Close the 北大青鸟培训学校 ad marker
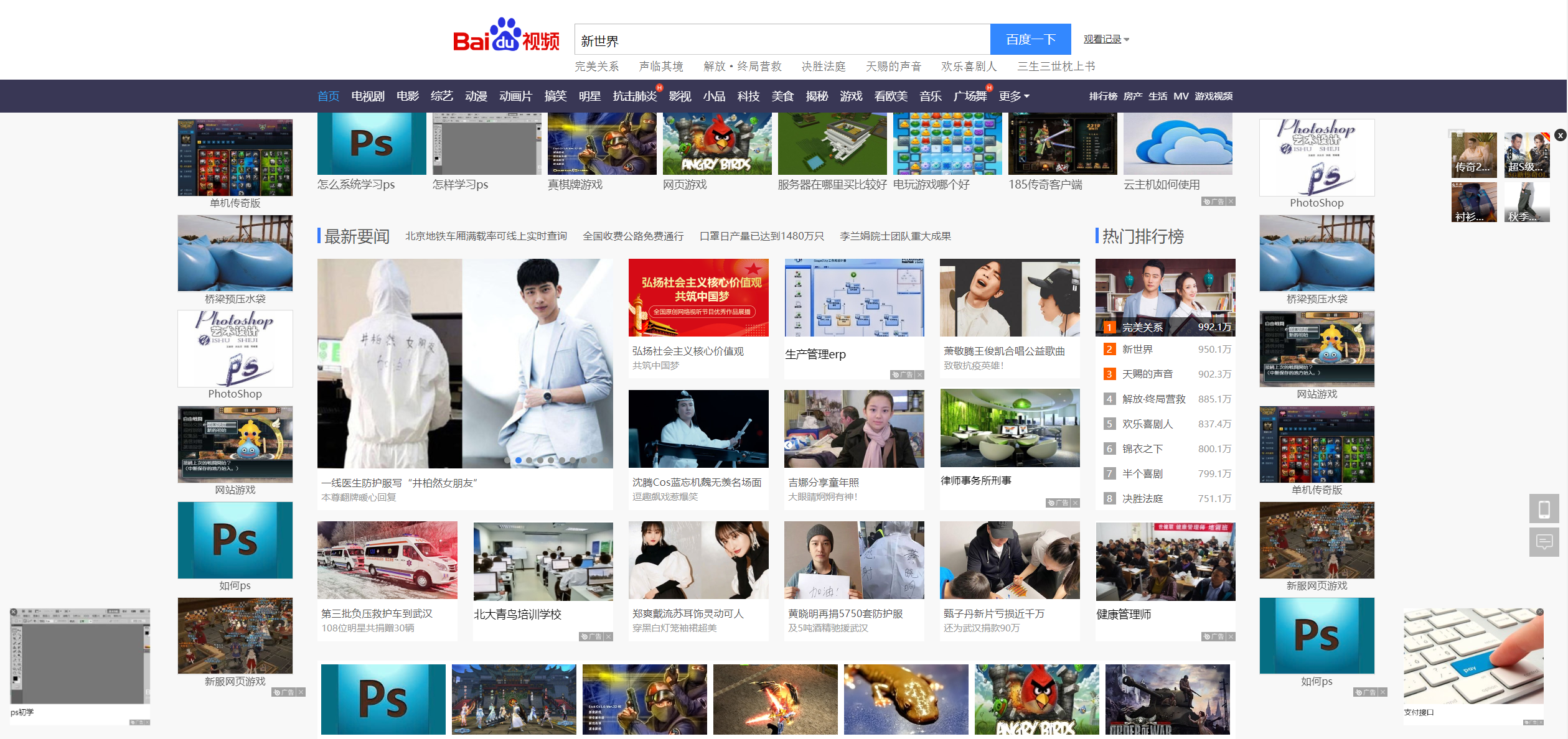Screen dimensions: 1568x739 point(609,636)
